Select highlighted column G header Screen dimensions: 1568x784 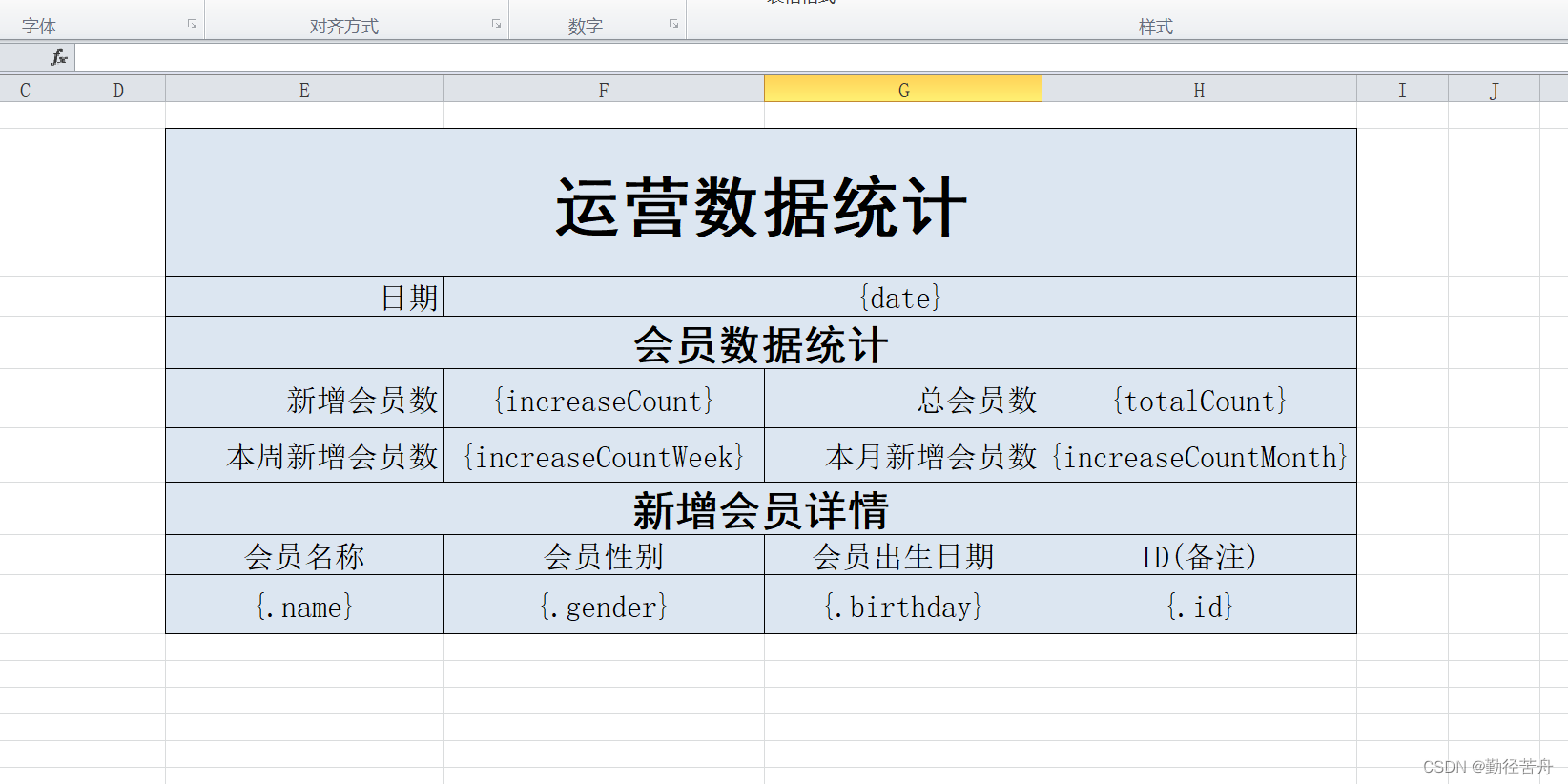click(903, 90)
